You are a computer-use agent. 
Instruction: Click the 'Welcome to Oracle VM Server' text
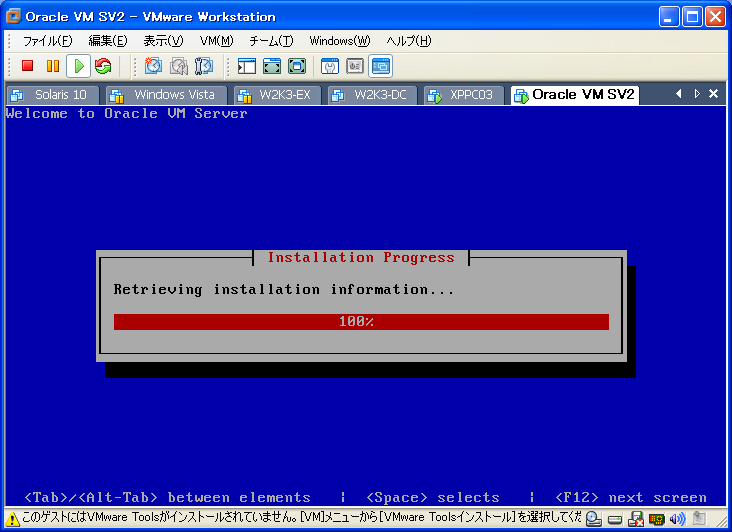click(x=127, y=113)
